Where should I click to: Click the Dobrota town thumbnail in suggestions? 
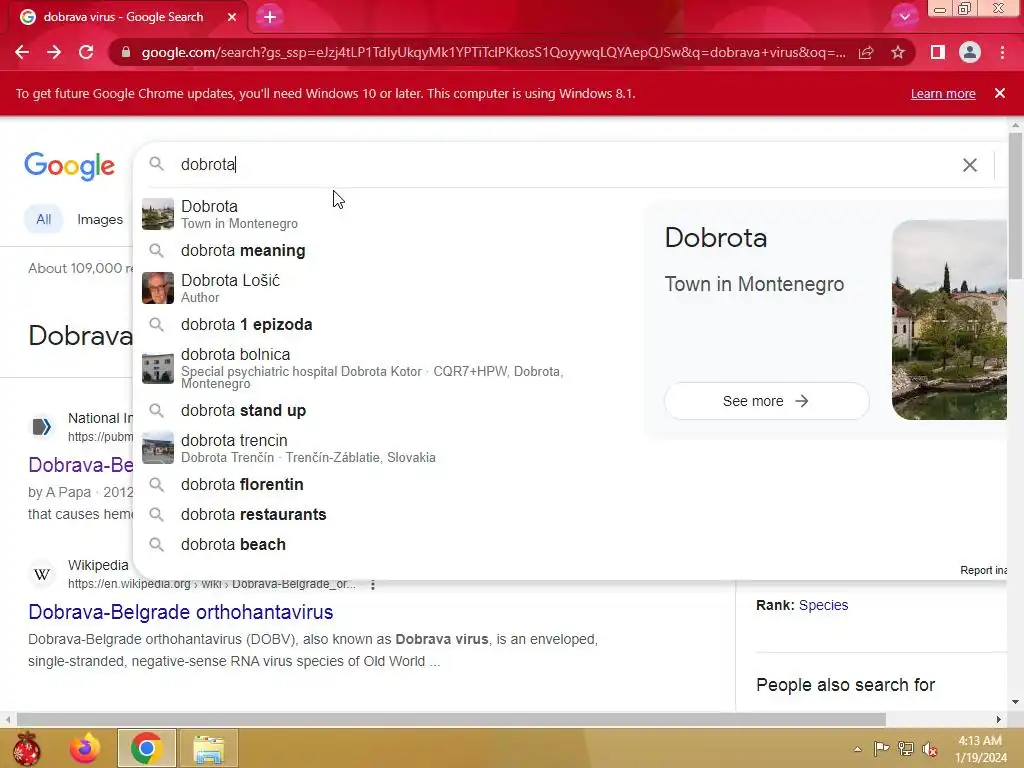(x=157, y=214)
